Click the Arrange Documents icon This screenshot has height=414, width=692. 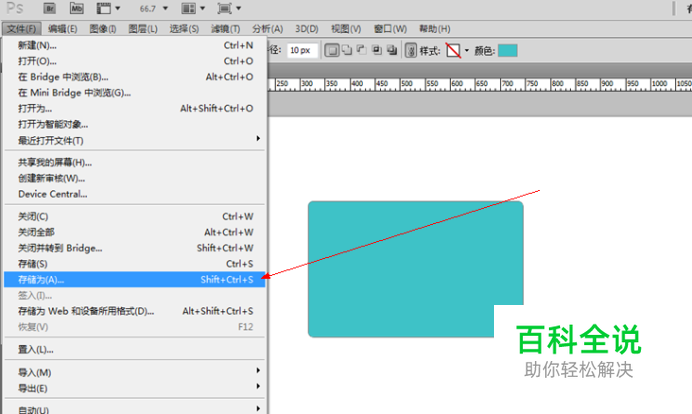pos(188,8)
